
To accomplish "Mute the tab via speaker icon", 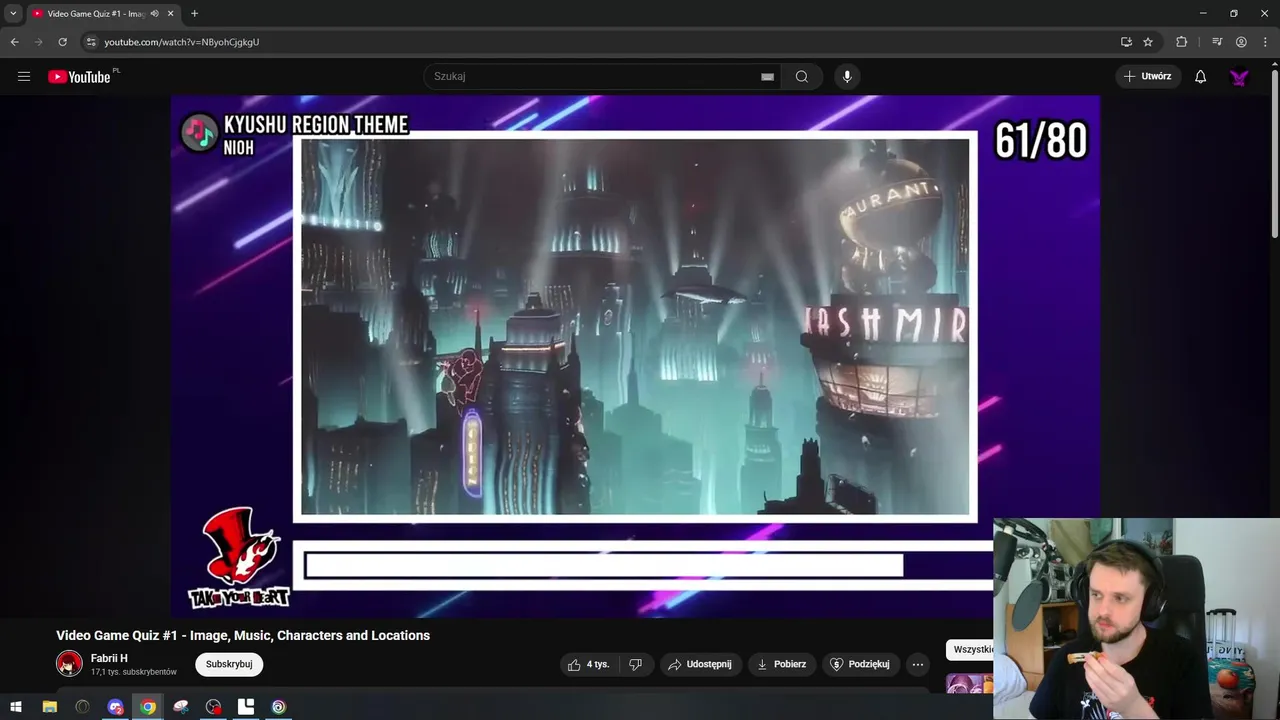I will click(x=154, y=13).
